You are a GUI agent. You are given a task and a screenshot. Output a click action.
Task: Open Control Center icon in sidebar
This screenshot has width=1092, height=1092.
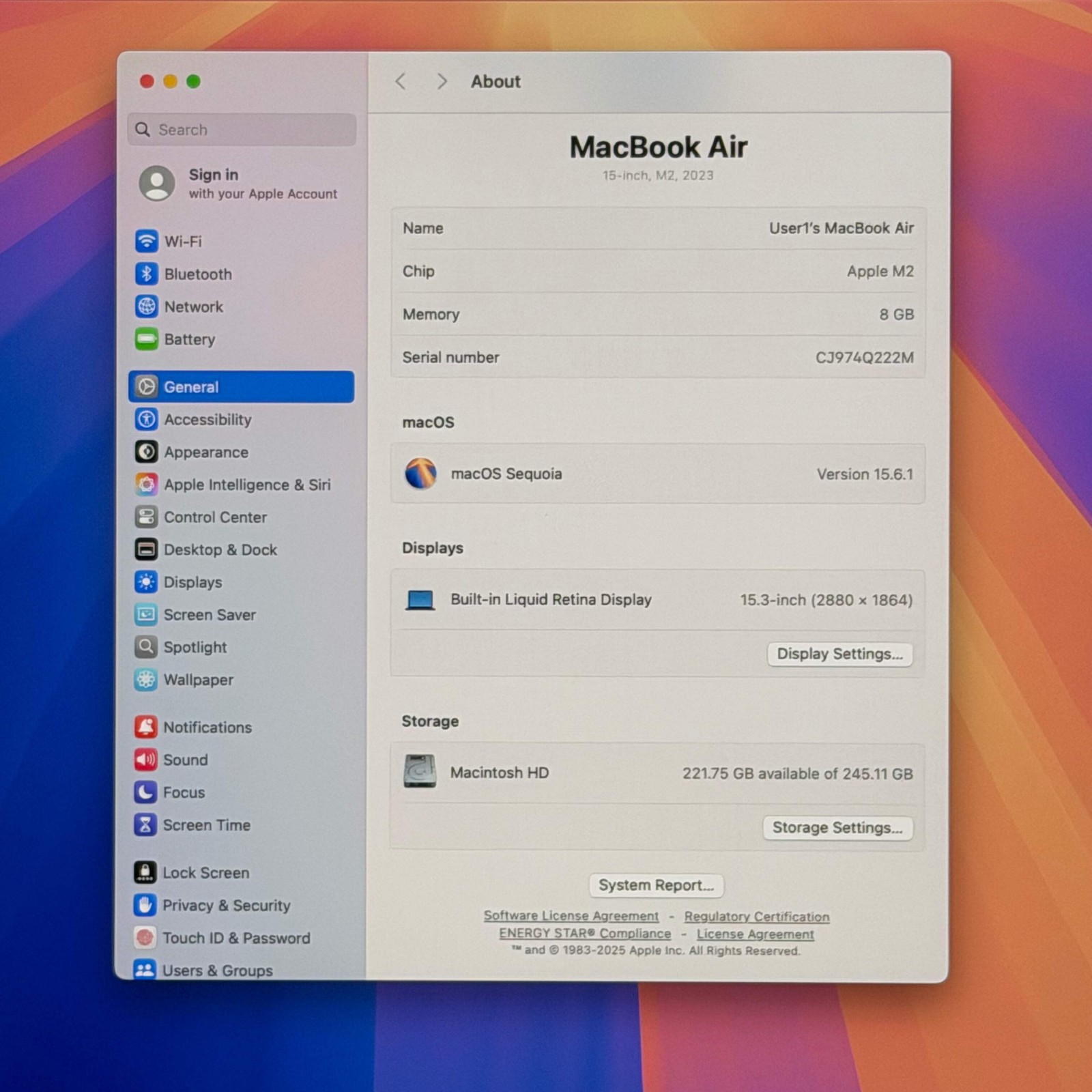146,517
